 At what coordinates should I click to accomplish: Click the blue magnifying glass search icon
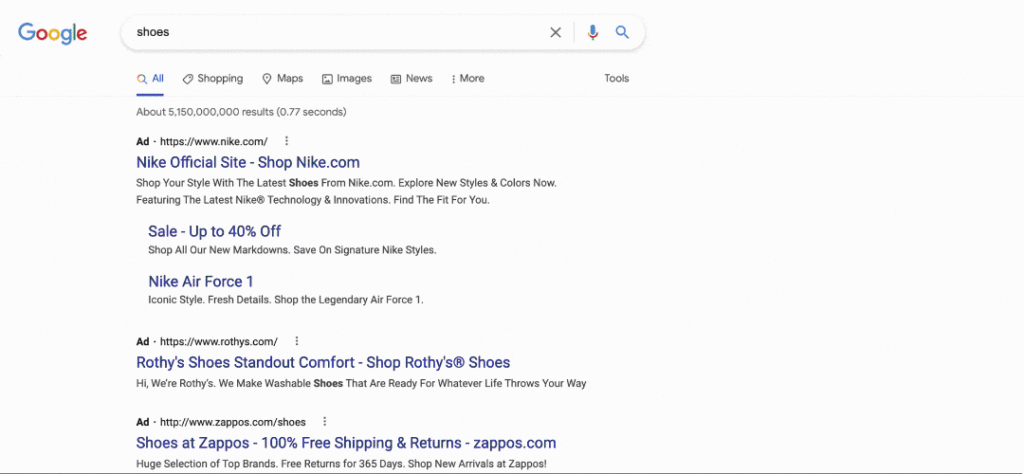pos(622,32)
